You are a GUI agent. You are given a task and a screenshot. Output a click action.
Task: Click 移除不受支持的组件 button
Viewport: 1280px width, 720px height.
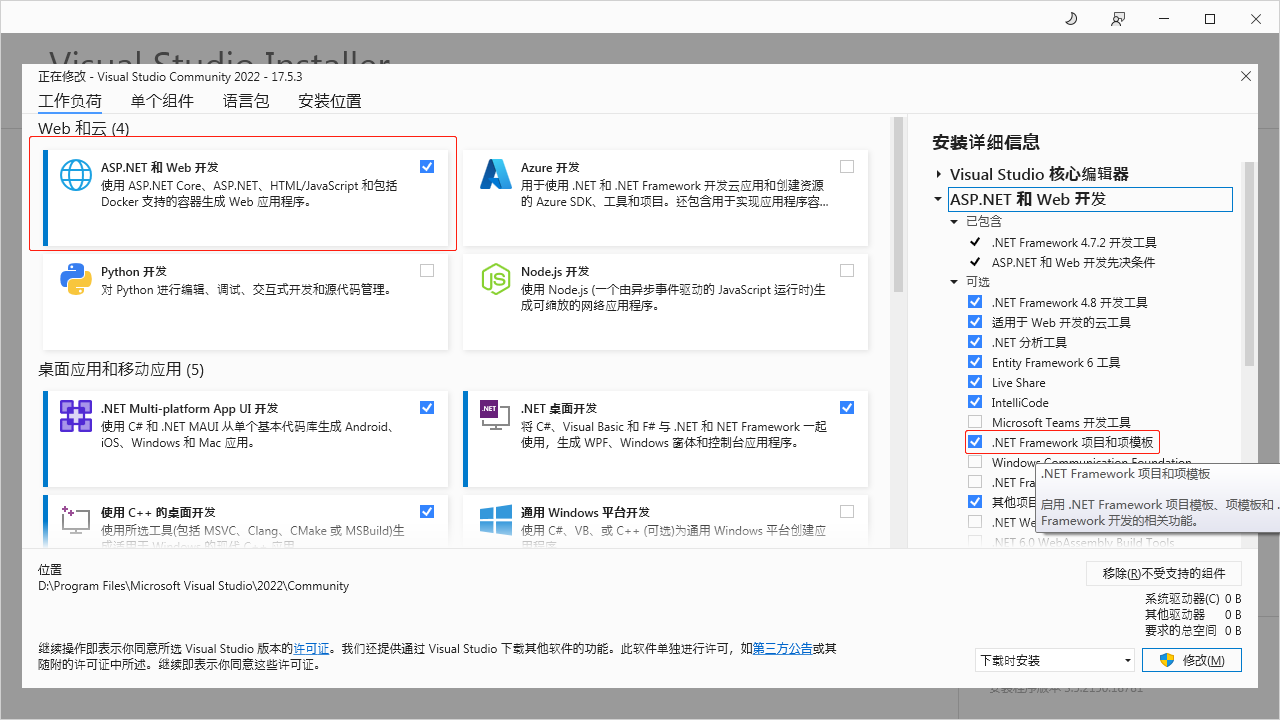coord(1164,573)
